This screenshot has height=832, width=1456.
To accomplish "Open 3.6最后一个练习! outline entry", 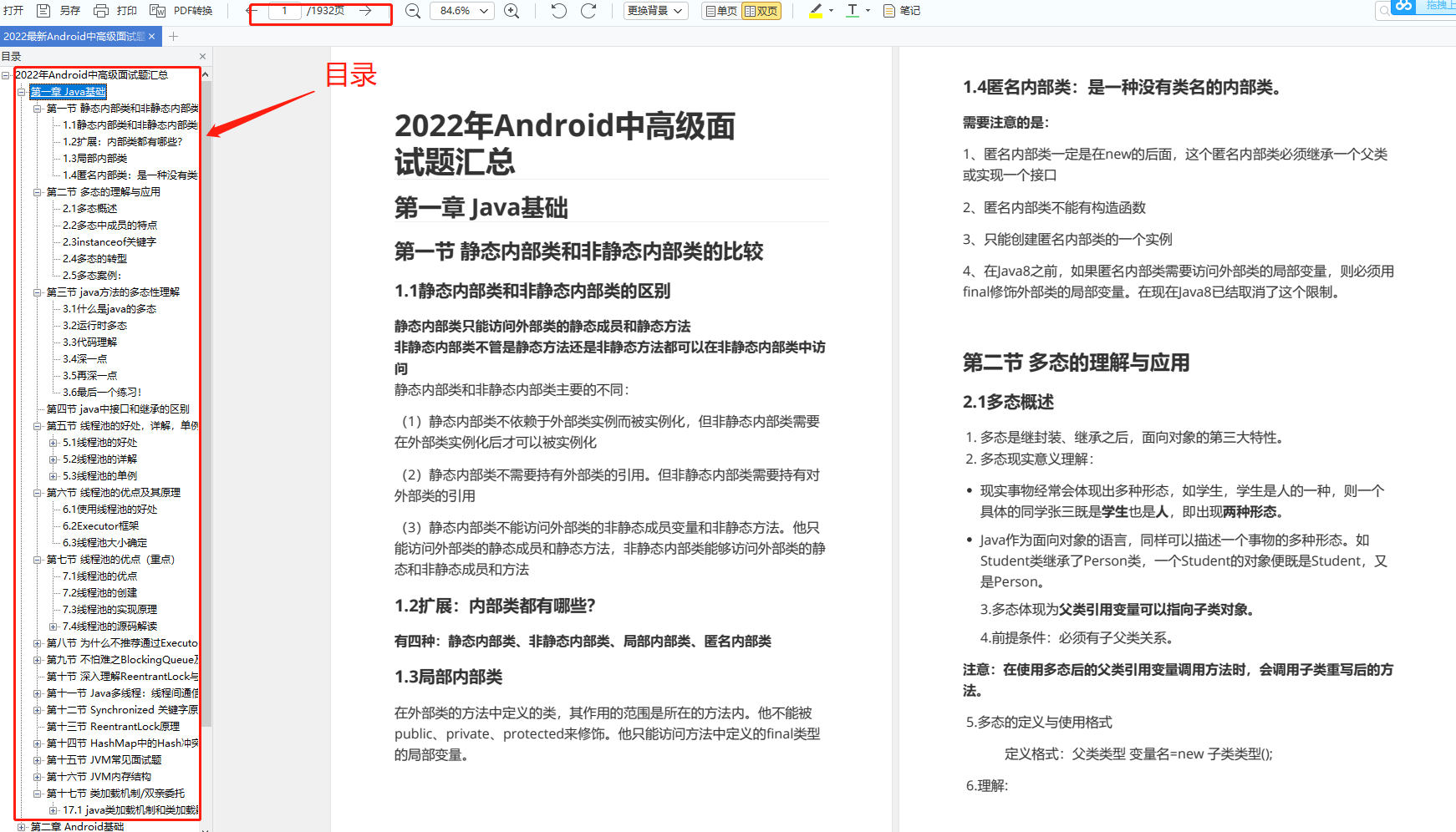I will click(x=102, y=393).
